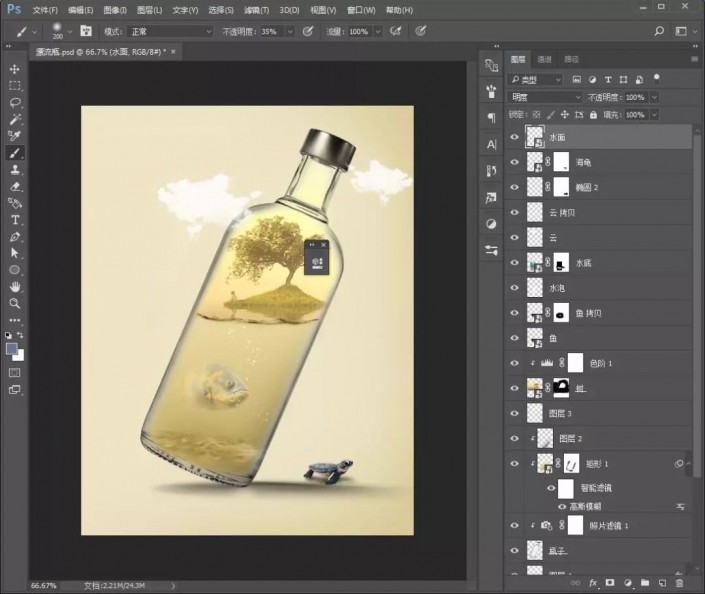Enable airbrush-style build-up effect
705x594 pixels.
click(x=396, y=31)
